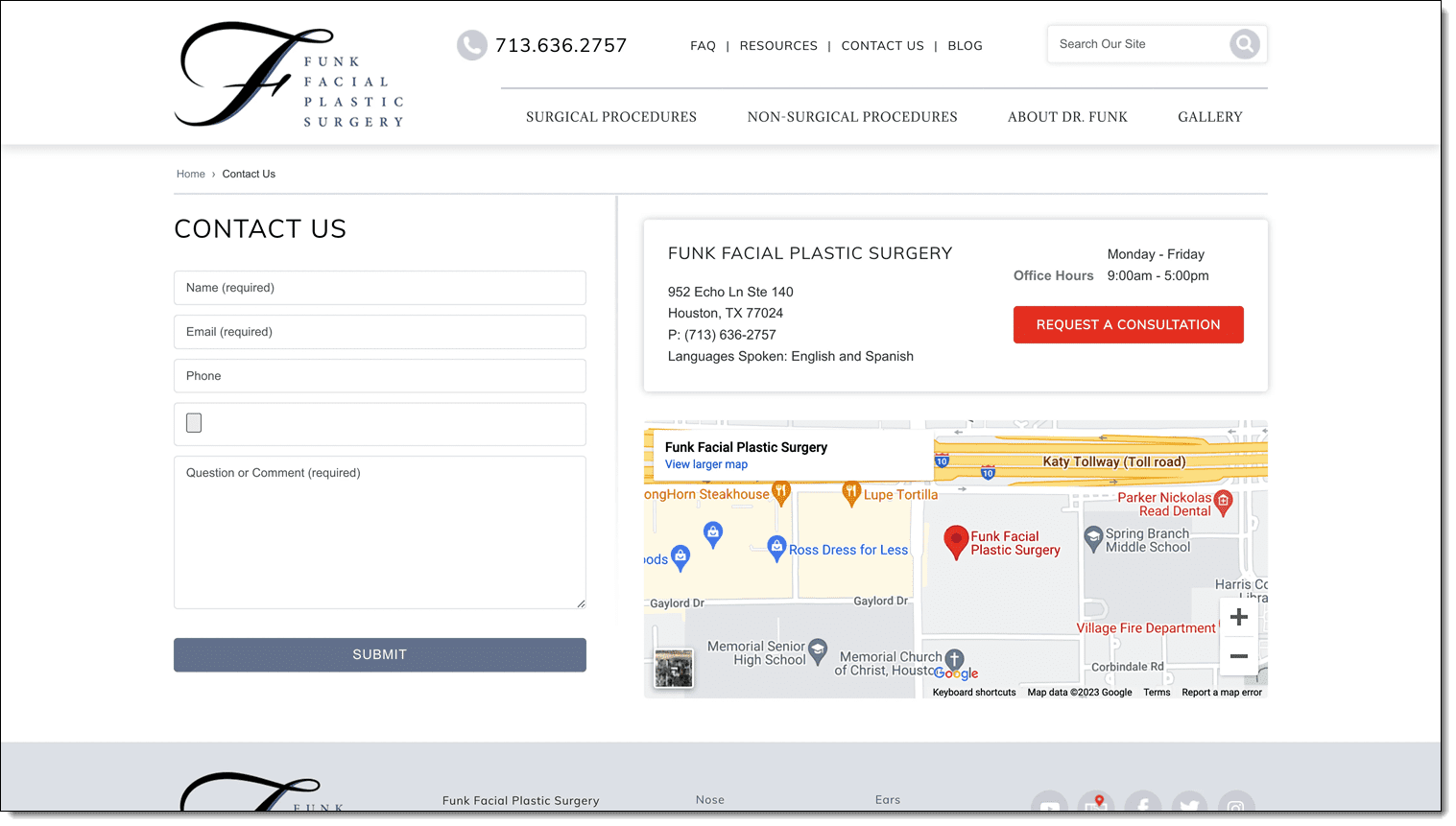Open the About Dr. Funk menu
1456x826 pixels.
[x=1066, y=117]
